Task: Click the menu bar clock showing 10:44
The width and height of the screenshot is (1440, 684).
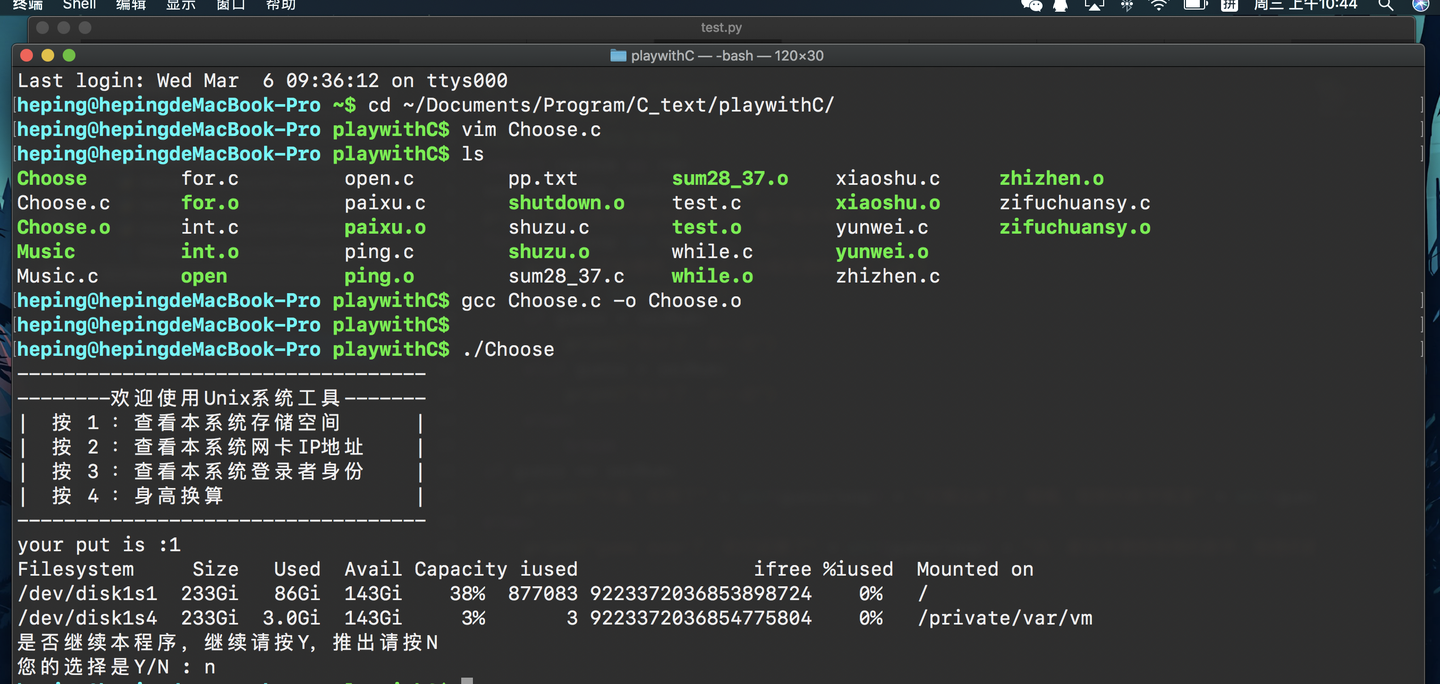Action: 1306,5
